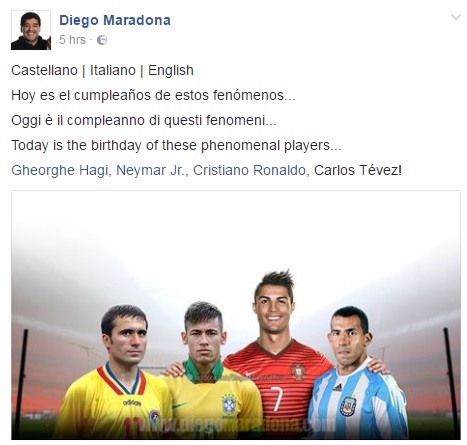Click the Spanish 'Hoy es el cumpleaños' line
The image size is (467, 445).
(x=153, y=96)
